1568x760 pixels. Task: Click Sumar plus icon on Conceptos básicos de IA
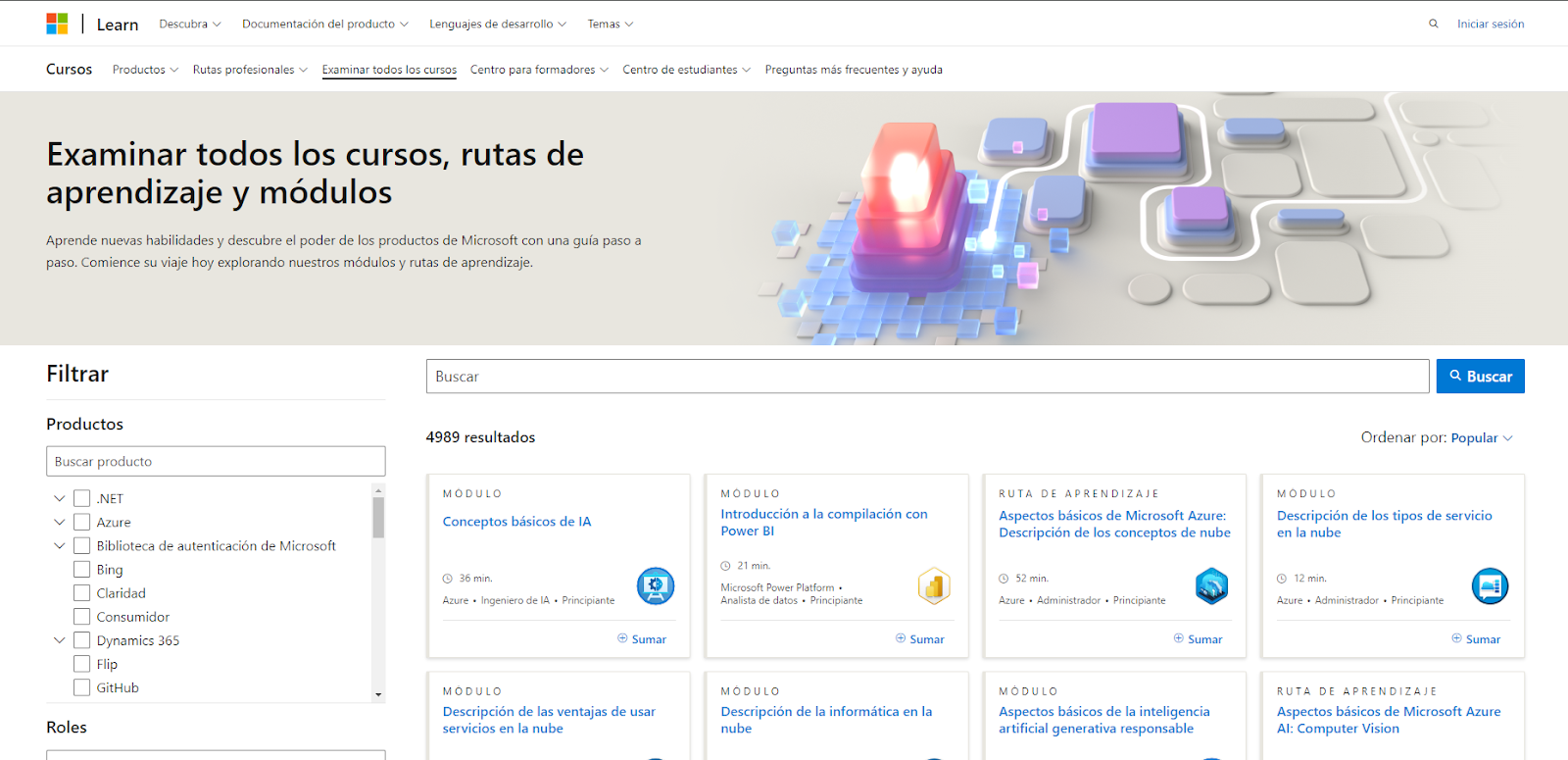622,638
